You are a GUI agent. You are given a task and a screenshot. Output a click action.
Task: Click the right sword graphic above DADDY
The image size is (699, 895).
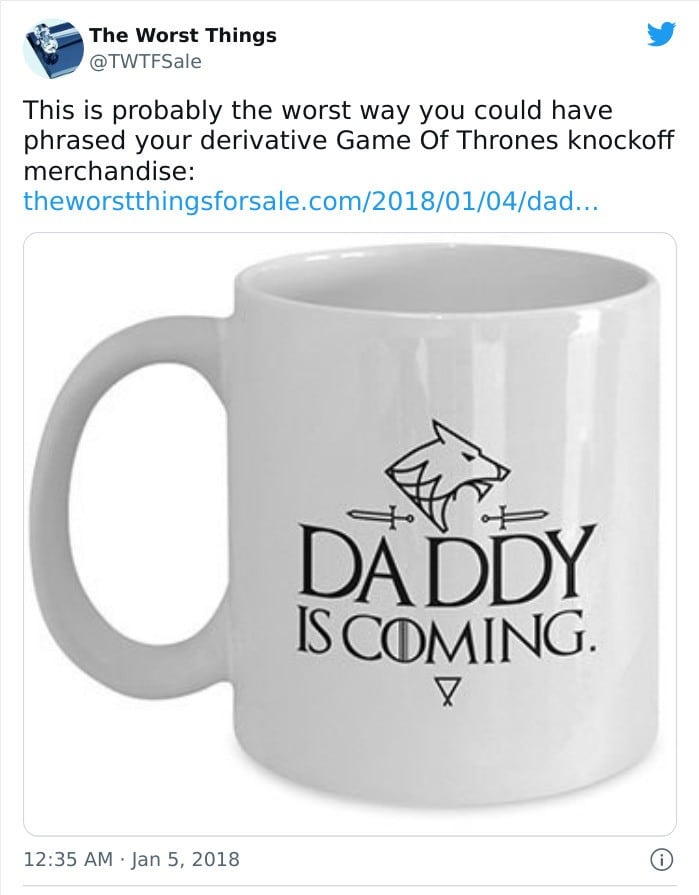tap(515, 517)
